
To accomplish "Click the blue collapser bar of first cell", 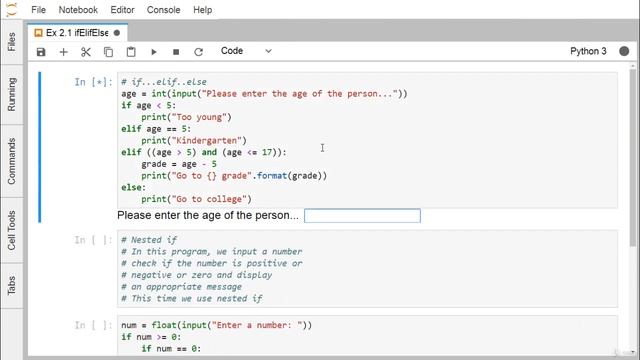I will pyautogui.click(x=40, y=147).
